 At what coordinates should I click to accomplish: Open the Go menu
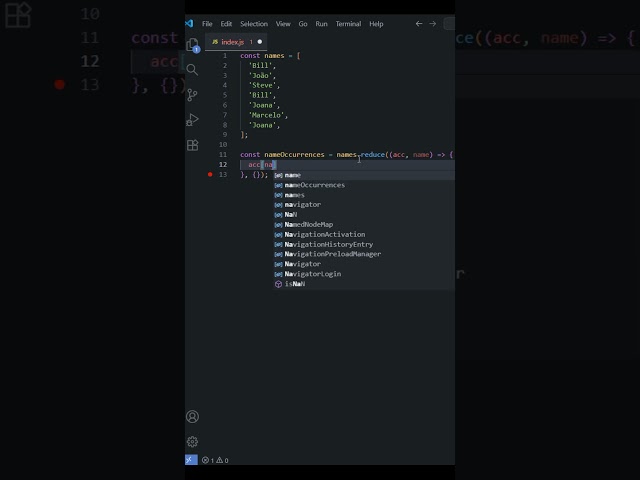(x=303, y=24)
